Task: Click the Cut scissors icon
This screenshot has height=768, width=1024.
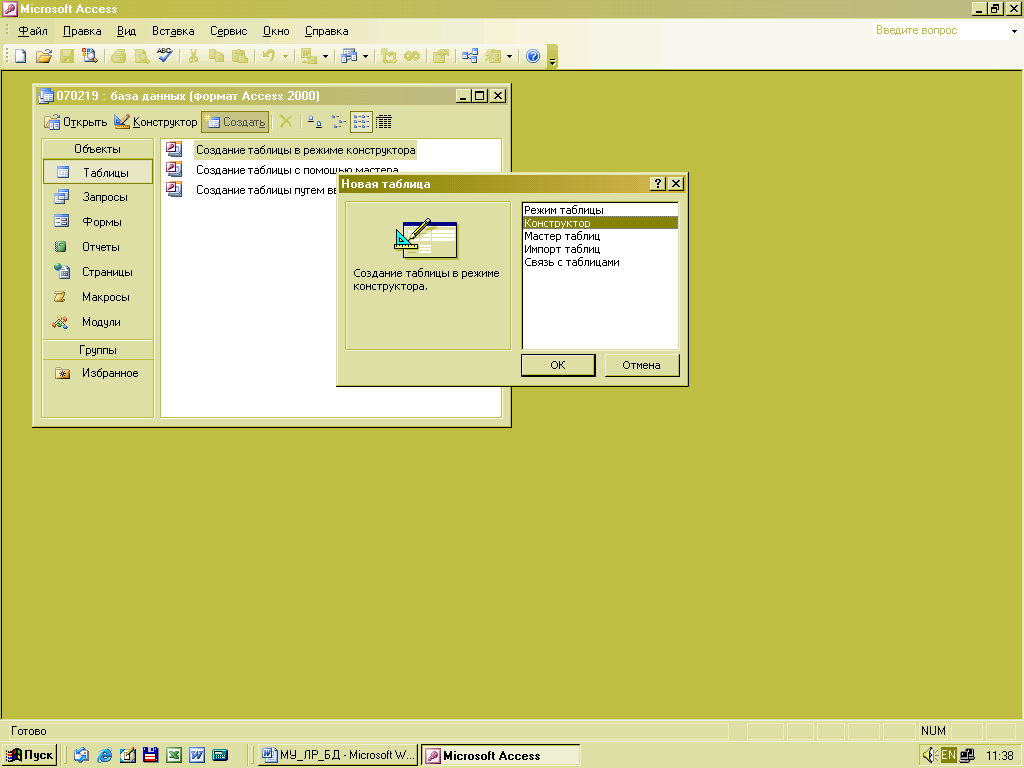Action: coord(193,56)
